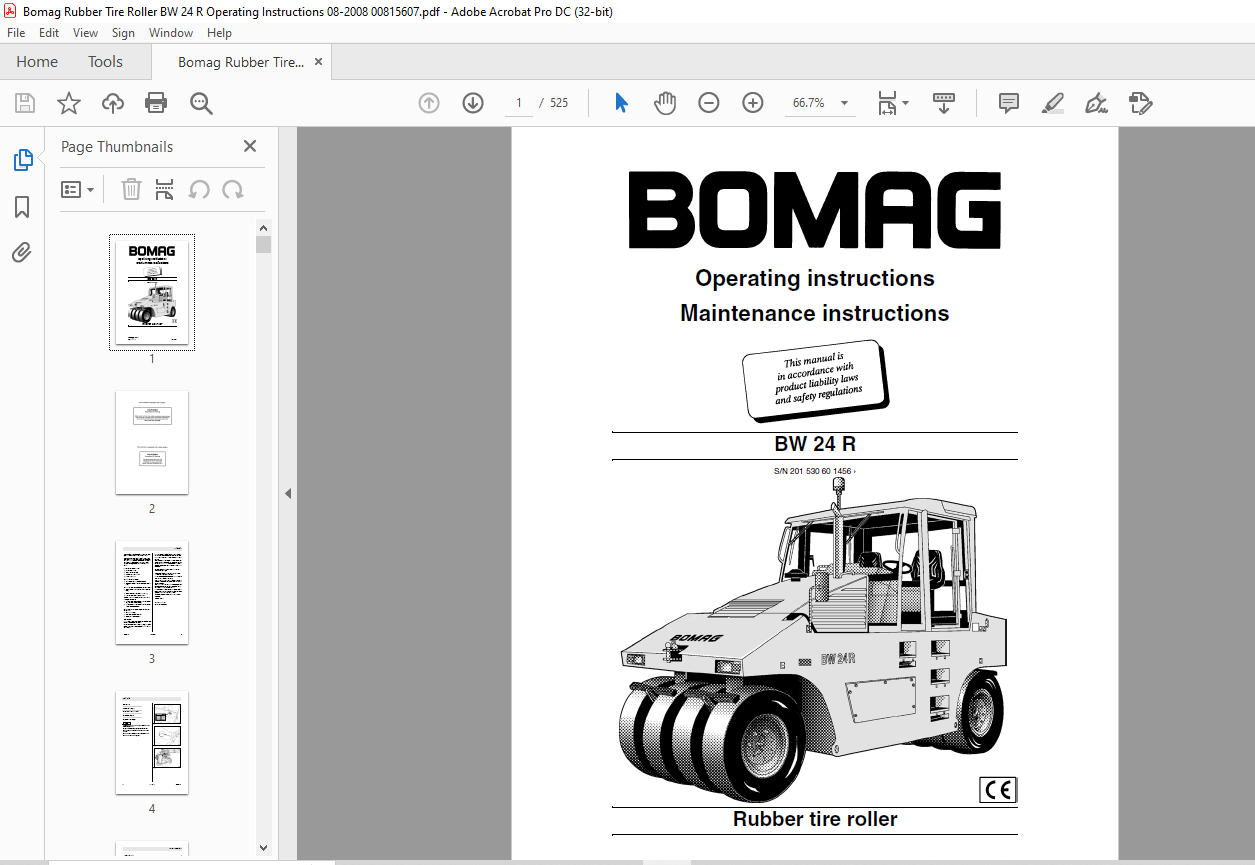Close the Page Thumbnails panel
The height and width of the screenshot is (865, 1255).
pyautogui.click(x=250, y=146)
